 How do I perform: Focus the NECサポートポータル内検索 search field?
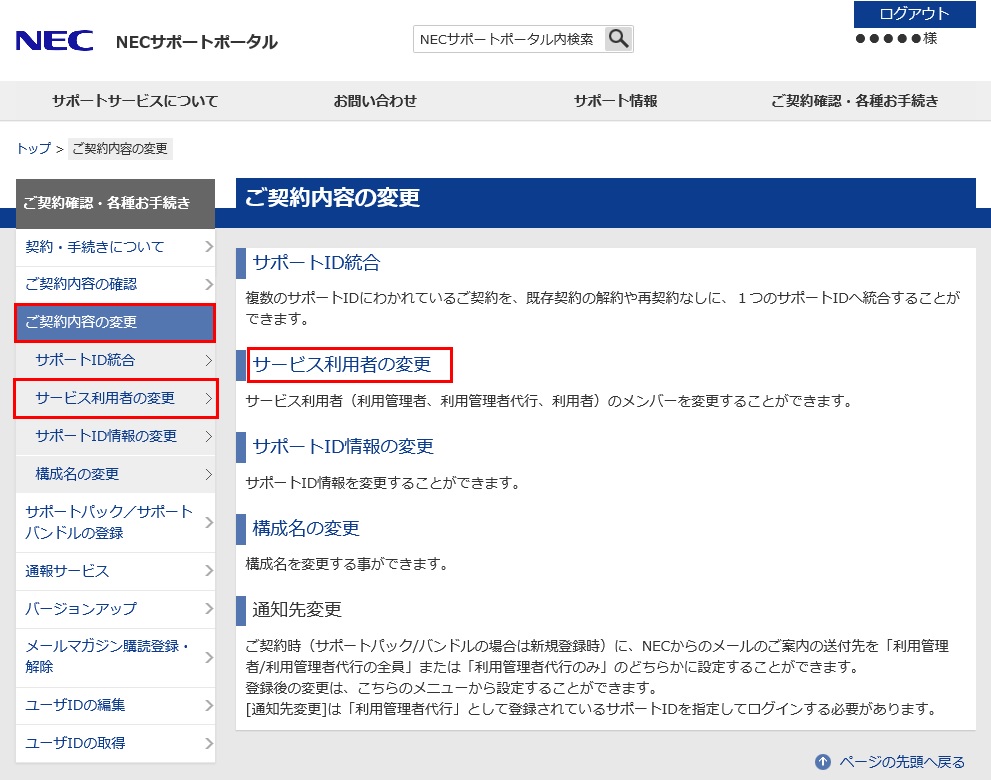(x=508, y=39)
